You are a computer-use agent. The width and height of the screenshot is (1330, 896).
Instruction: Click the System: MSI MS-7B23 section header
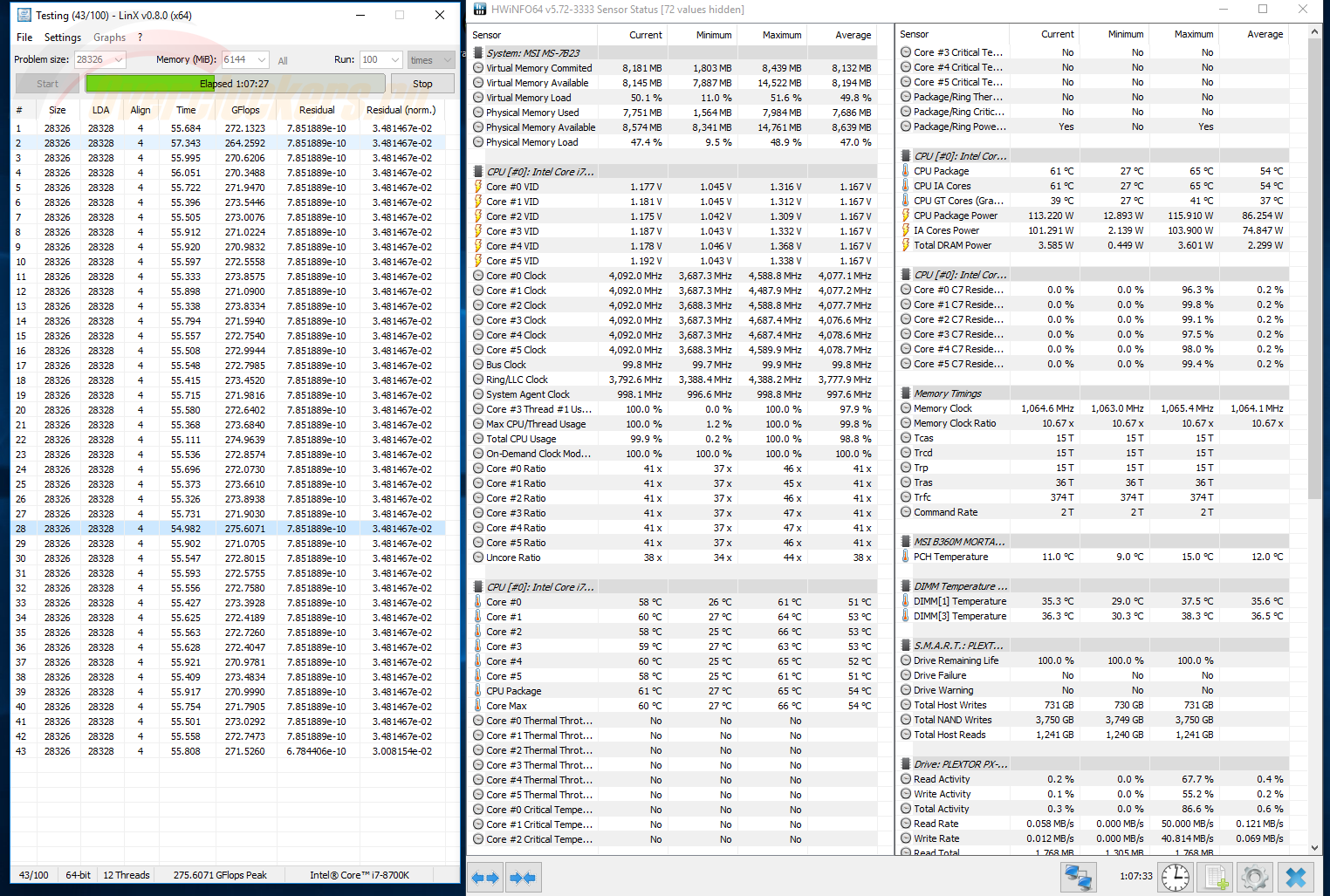pos(532,53)
